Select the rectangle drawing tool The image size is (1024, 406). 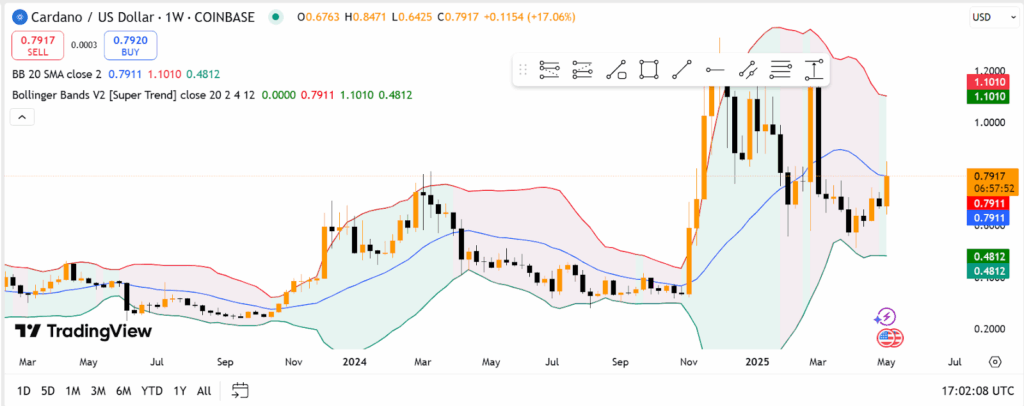tap(649, 69)
